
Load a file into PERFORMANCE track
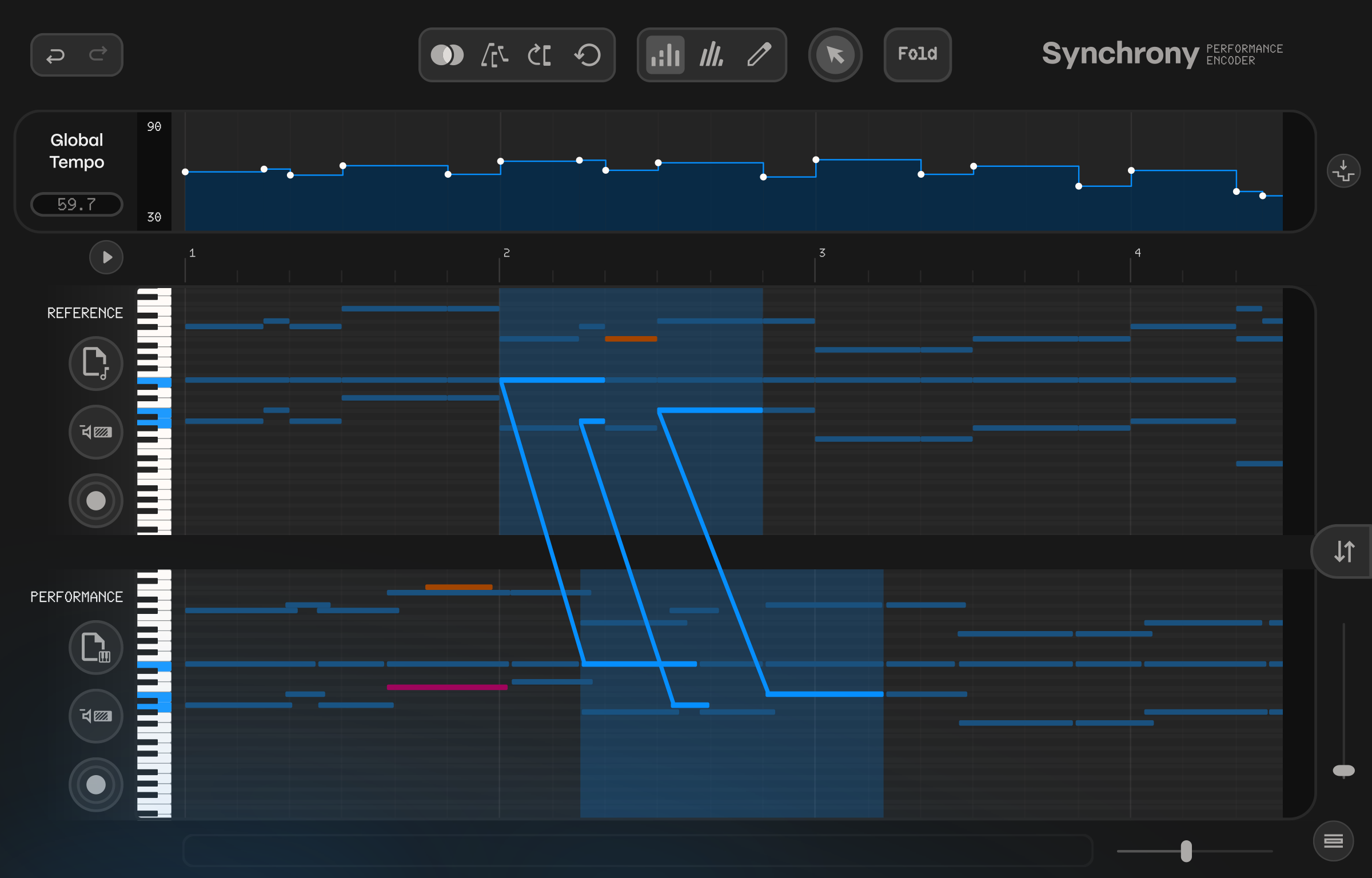coord(96,647)
